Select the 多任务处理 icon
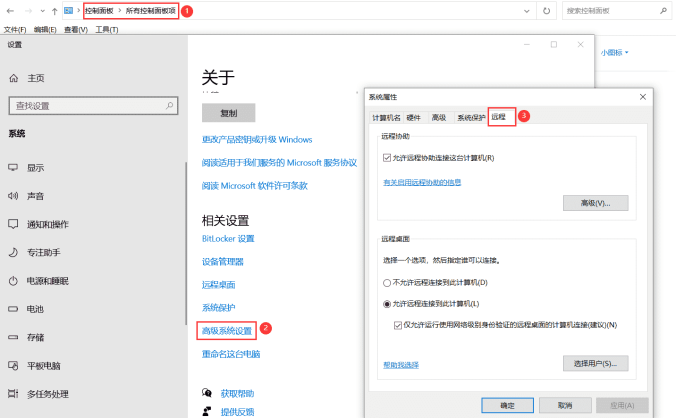Image resolution: width=676 pixels, height=418 pixels. click(13, 393)
